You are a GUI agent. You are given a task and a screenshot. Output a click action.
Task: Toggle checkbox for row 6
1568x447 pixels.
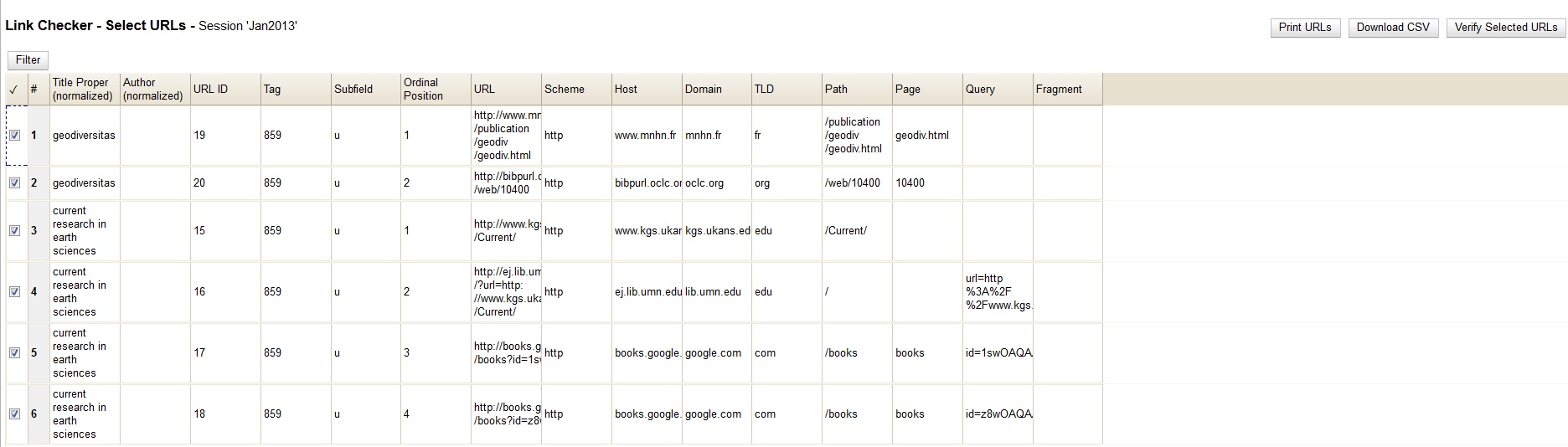point(14,414)
